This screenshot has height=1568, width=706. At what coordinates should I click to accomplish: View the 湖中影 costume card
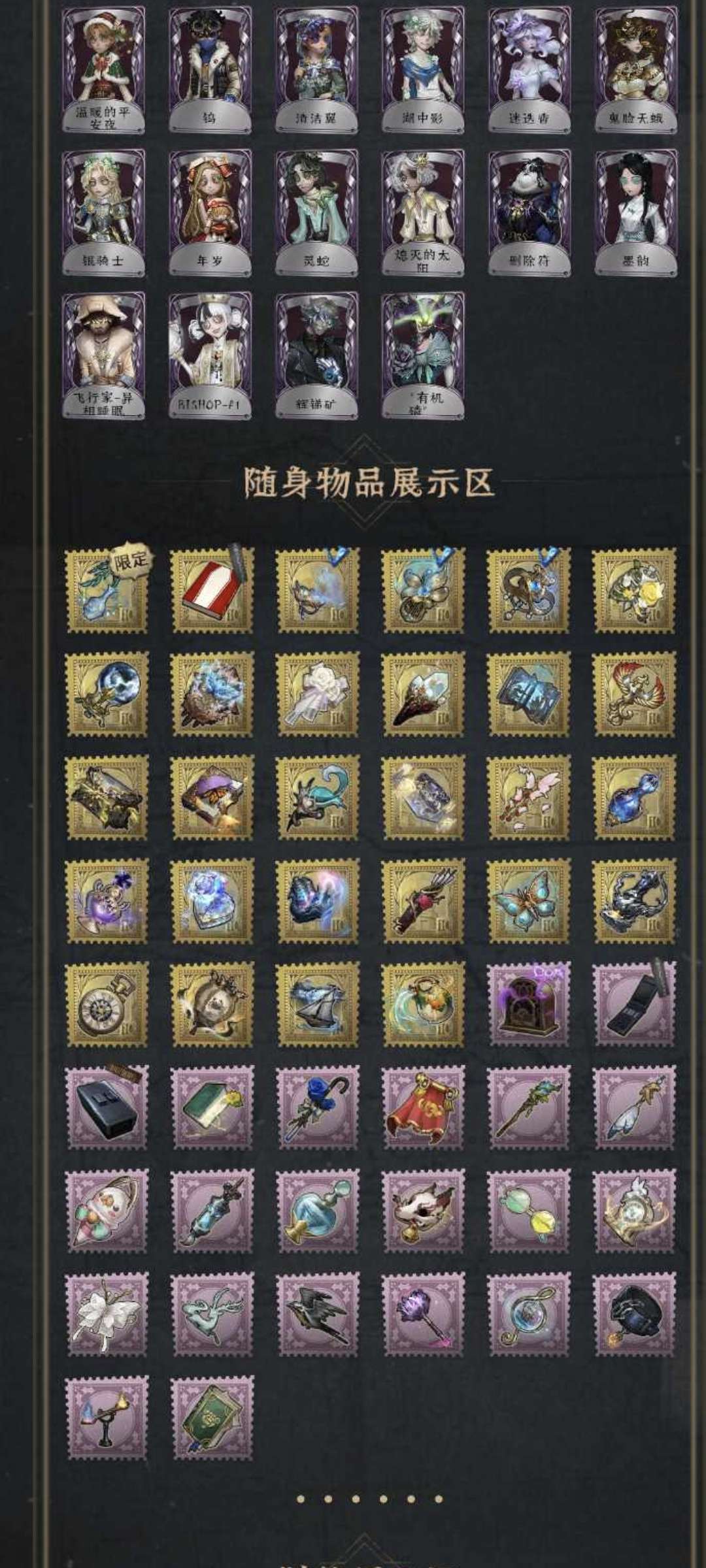pos(423,71)
